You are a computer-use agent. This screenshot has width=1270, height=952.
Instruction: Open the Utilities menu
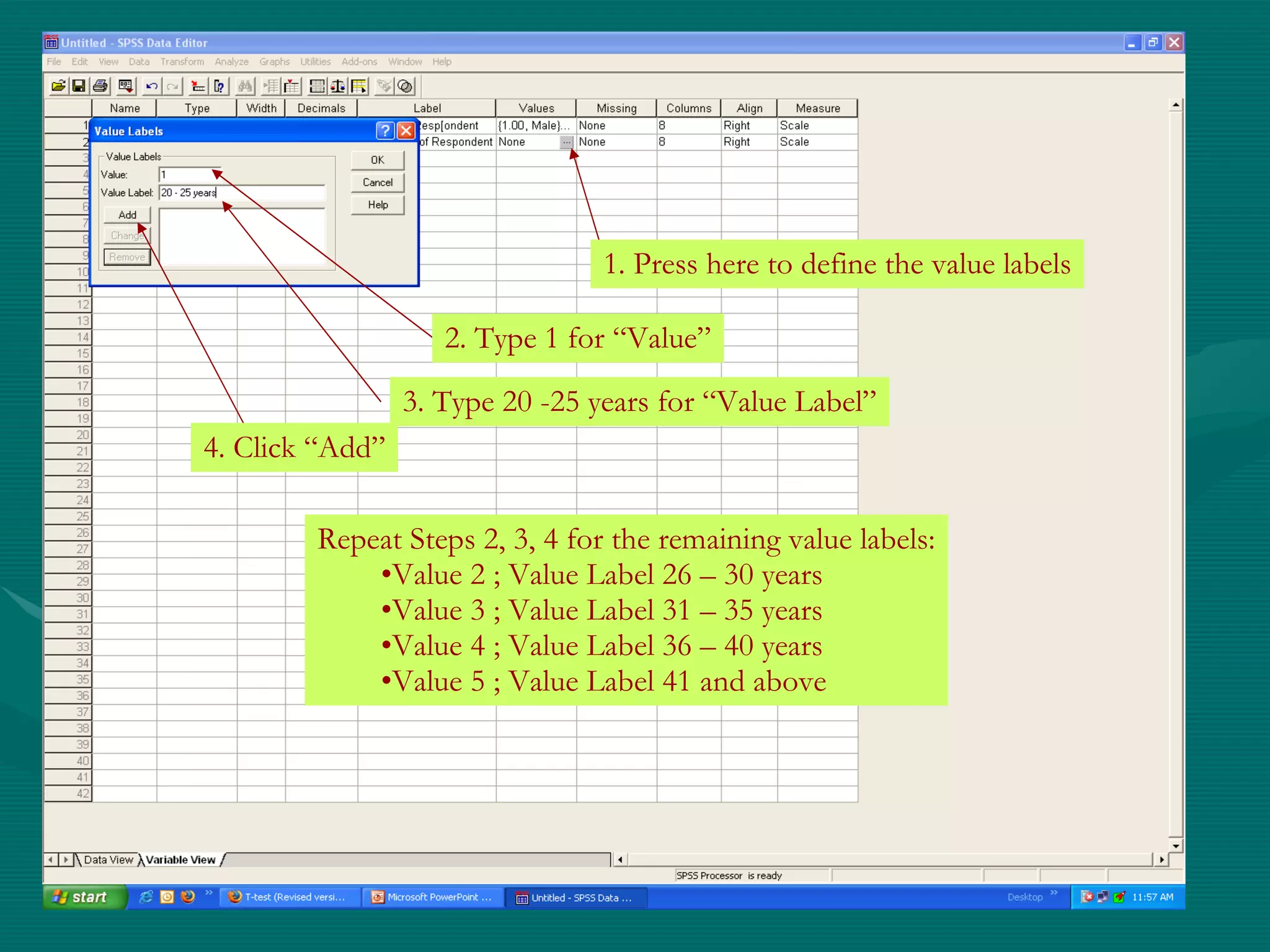[x=315, y=62]
